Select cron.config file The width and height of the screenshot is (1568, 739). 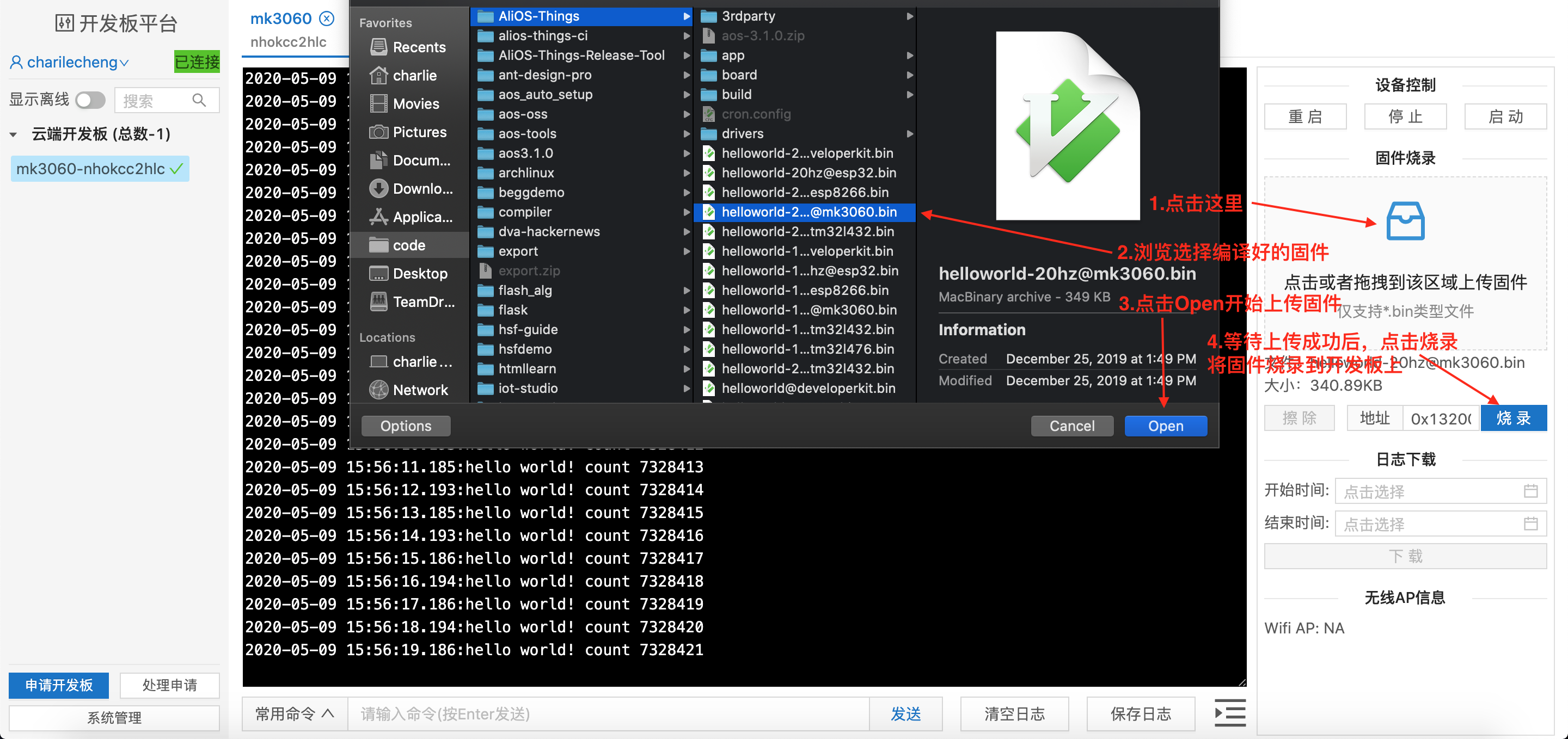tap(804, 114)
